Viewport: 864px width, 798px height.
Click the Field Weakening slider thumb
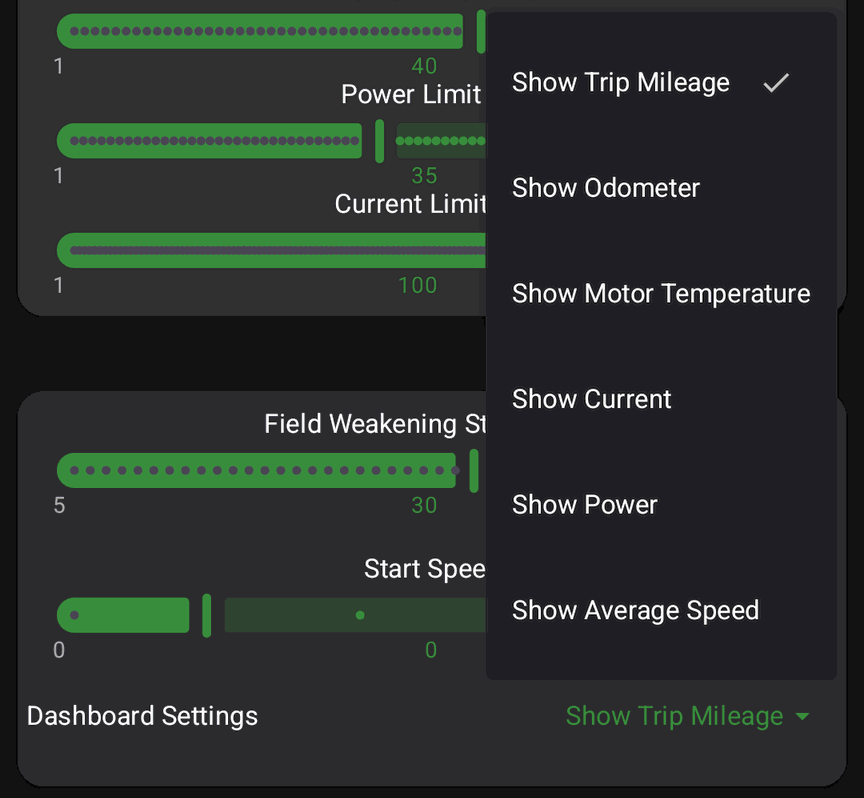(x=473, y=471)
